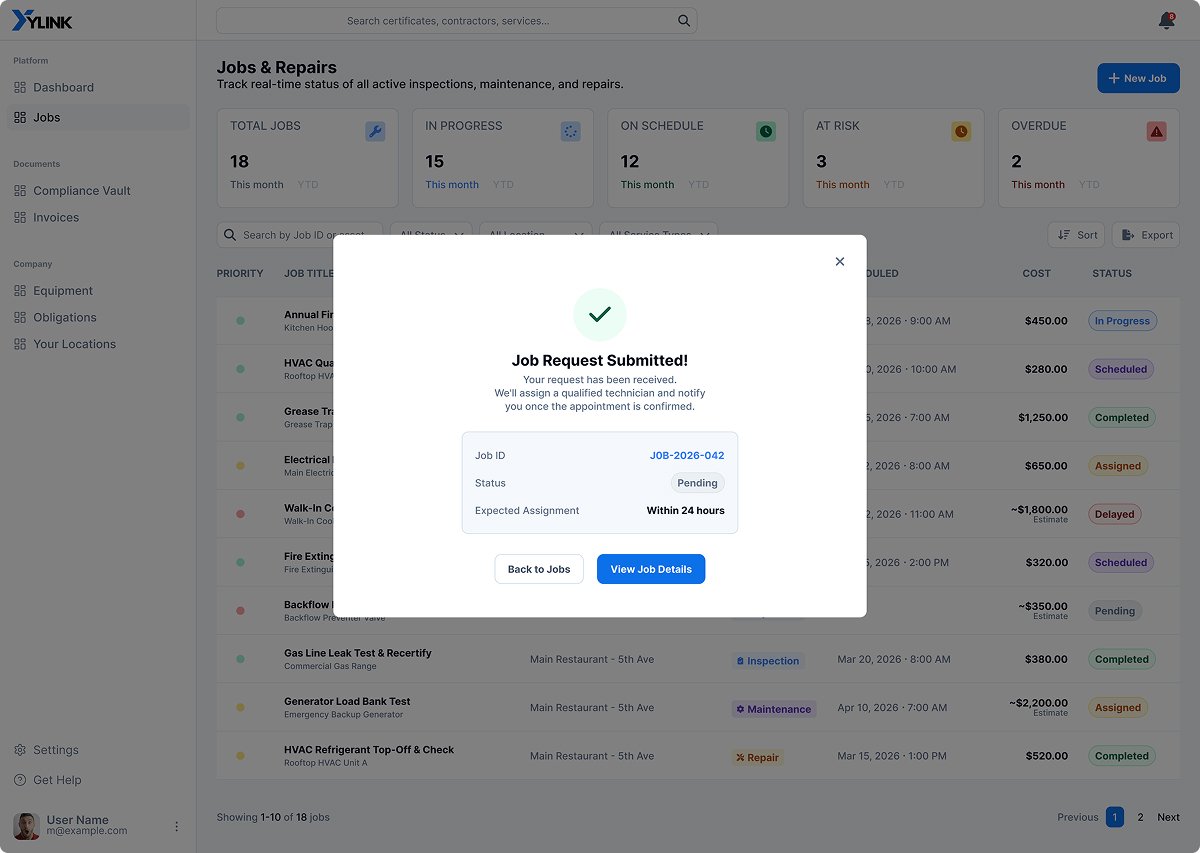Click the Export button
The height and width of the screenshot is (853, 1200).
[1146, 235]
